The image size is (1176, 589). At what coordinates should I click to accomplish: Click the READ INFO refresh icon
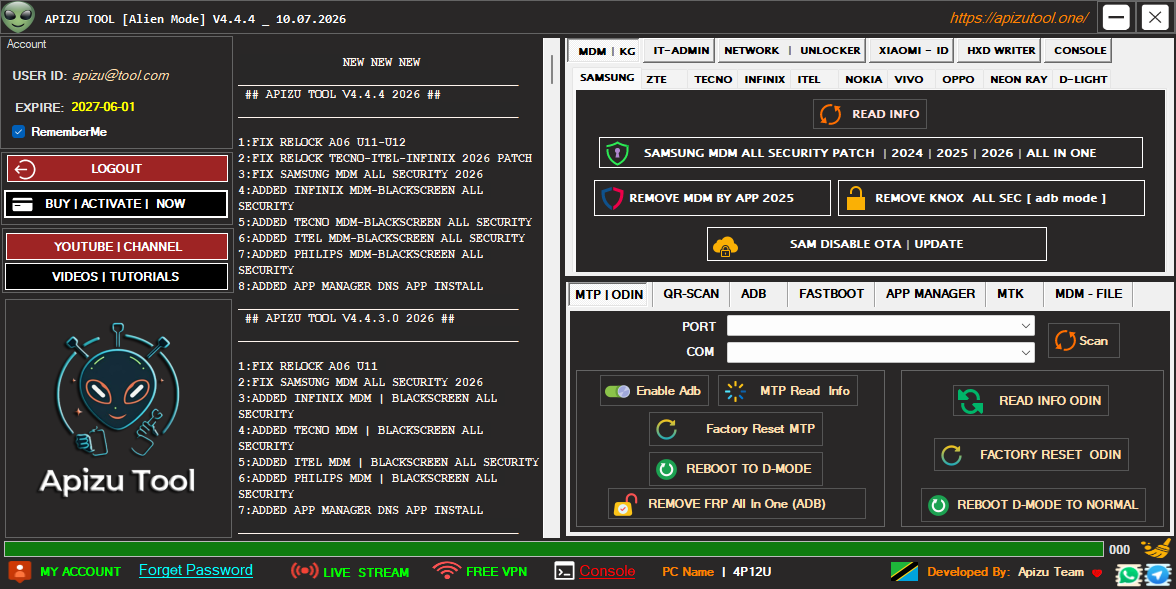click(x=830, y=114)
